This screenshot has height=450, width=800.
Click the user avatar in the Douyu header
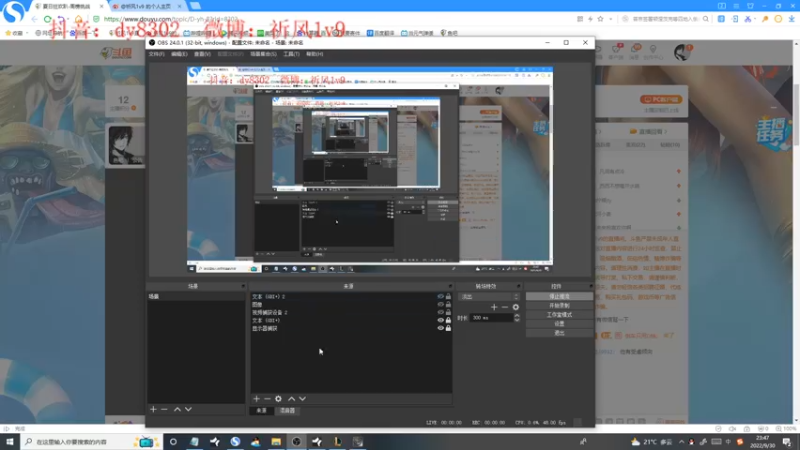click(682, 53)
